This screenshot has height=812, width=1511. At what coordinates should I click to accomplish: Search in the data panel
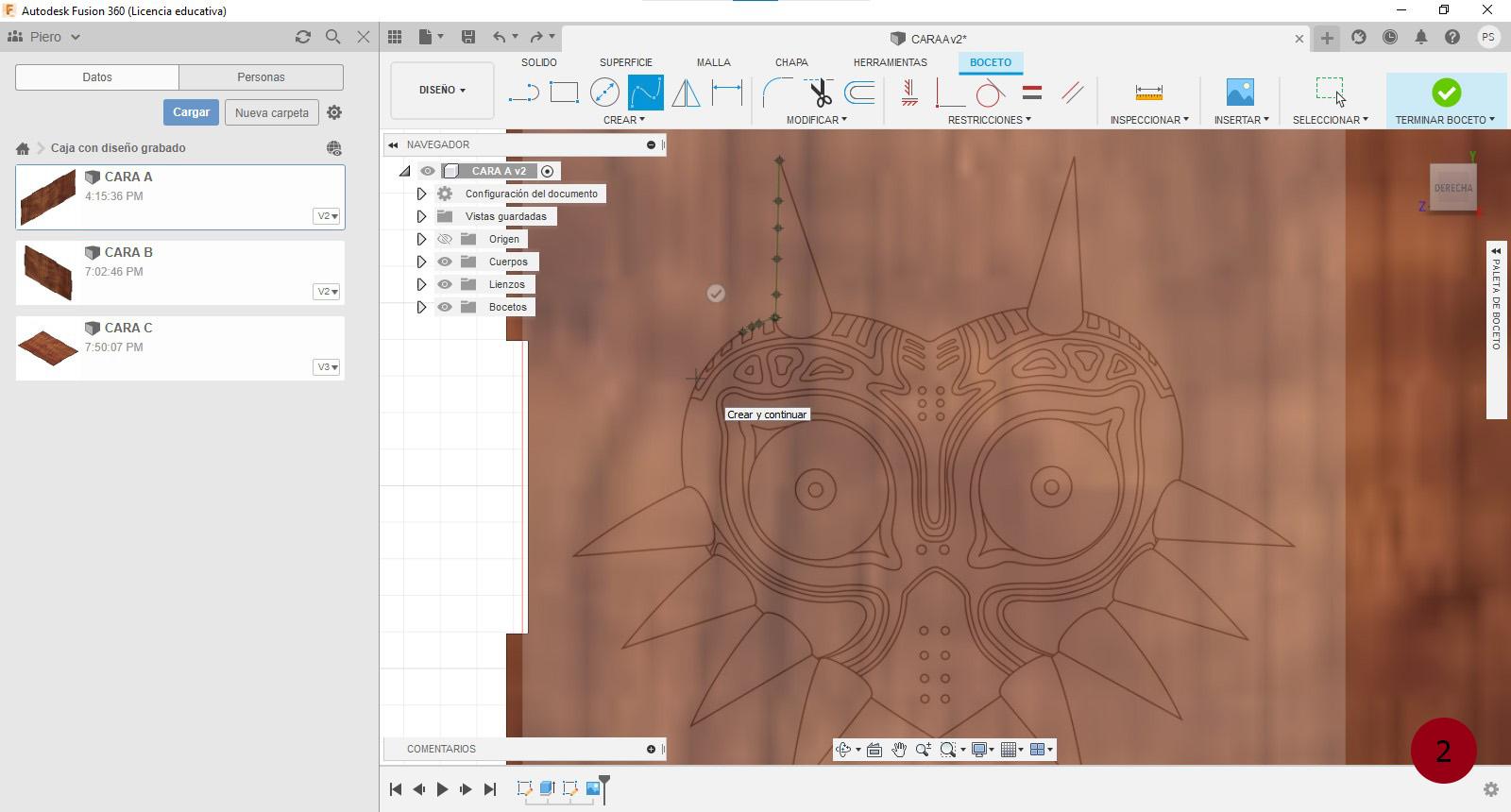(x=332, y=37)
